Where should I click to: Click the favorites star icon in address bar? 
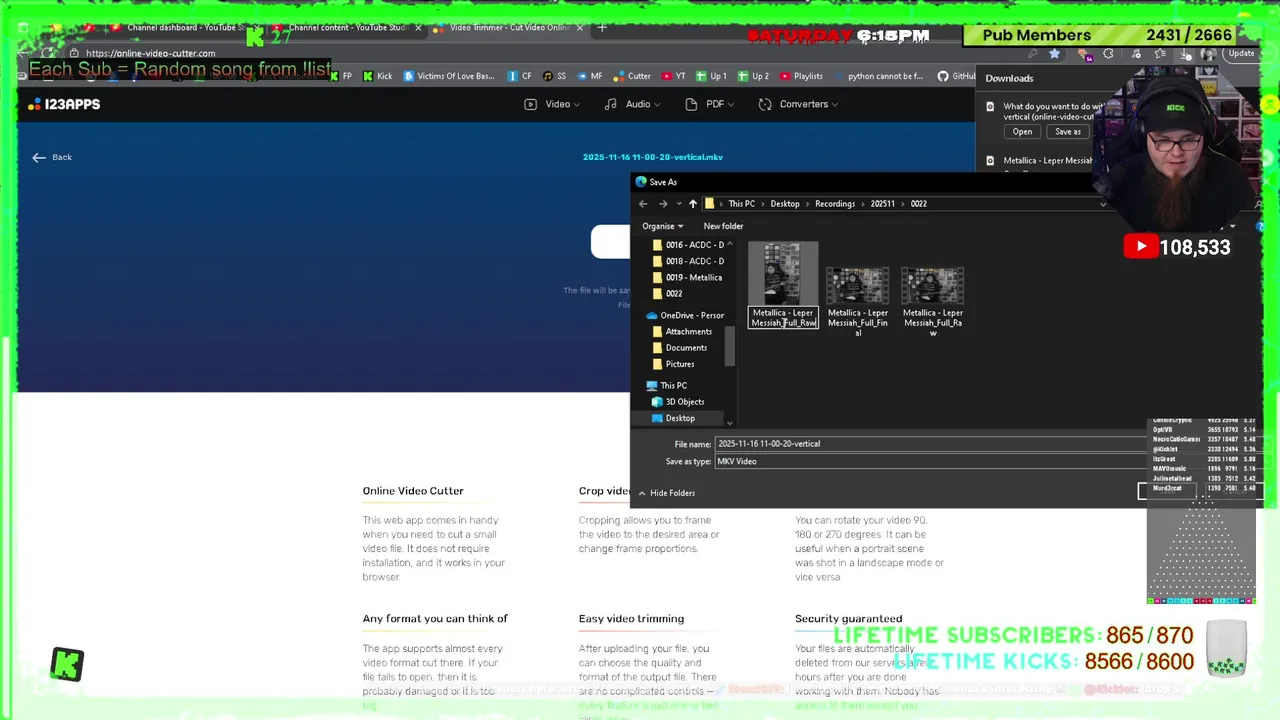point(1054,54)
